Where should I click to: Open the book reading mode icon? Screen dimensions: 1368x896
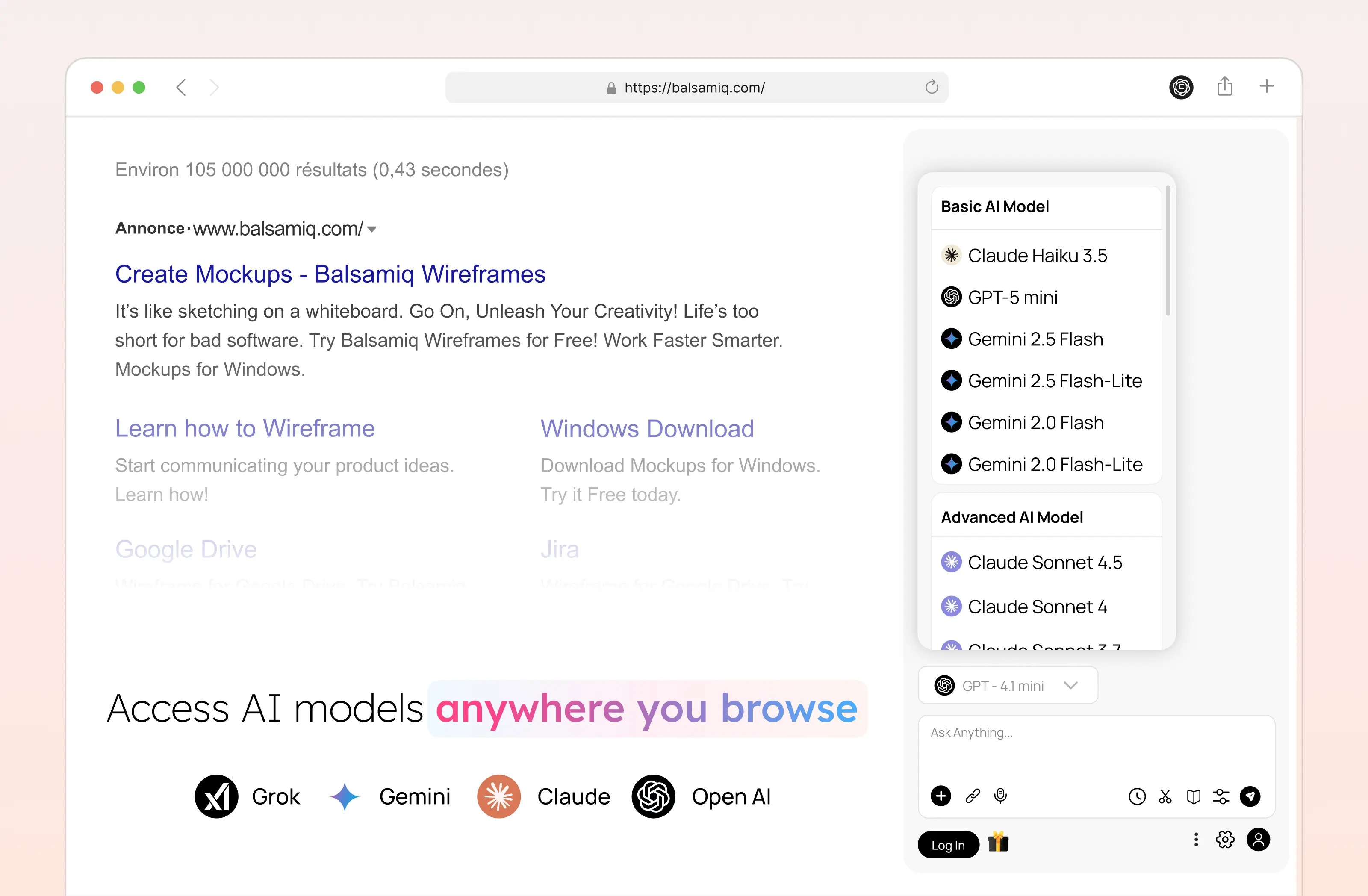point(1193,796)
